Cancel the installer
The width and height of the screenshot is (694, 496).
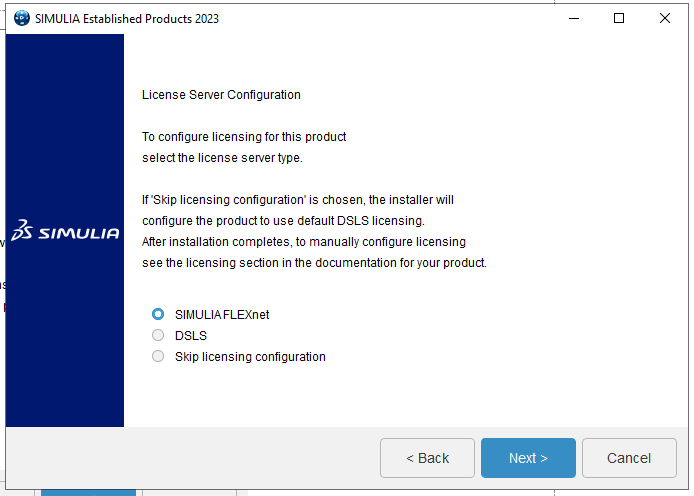tap(629, 458)
